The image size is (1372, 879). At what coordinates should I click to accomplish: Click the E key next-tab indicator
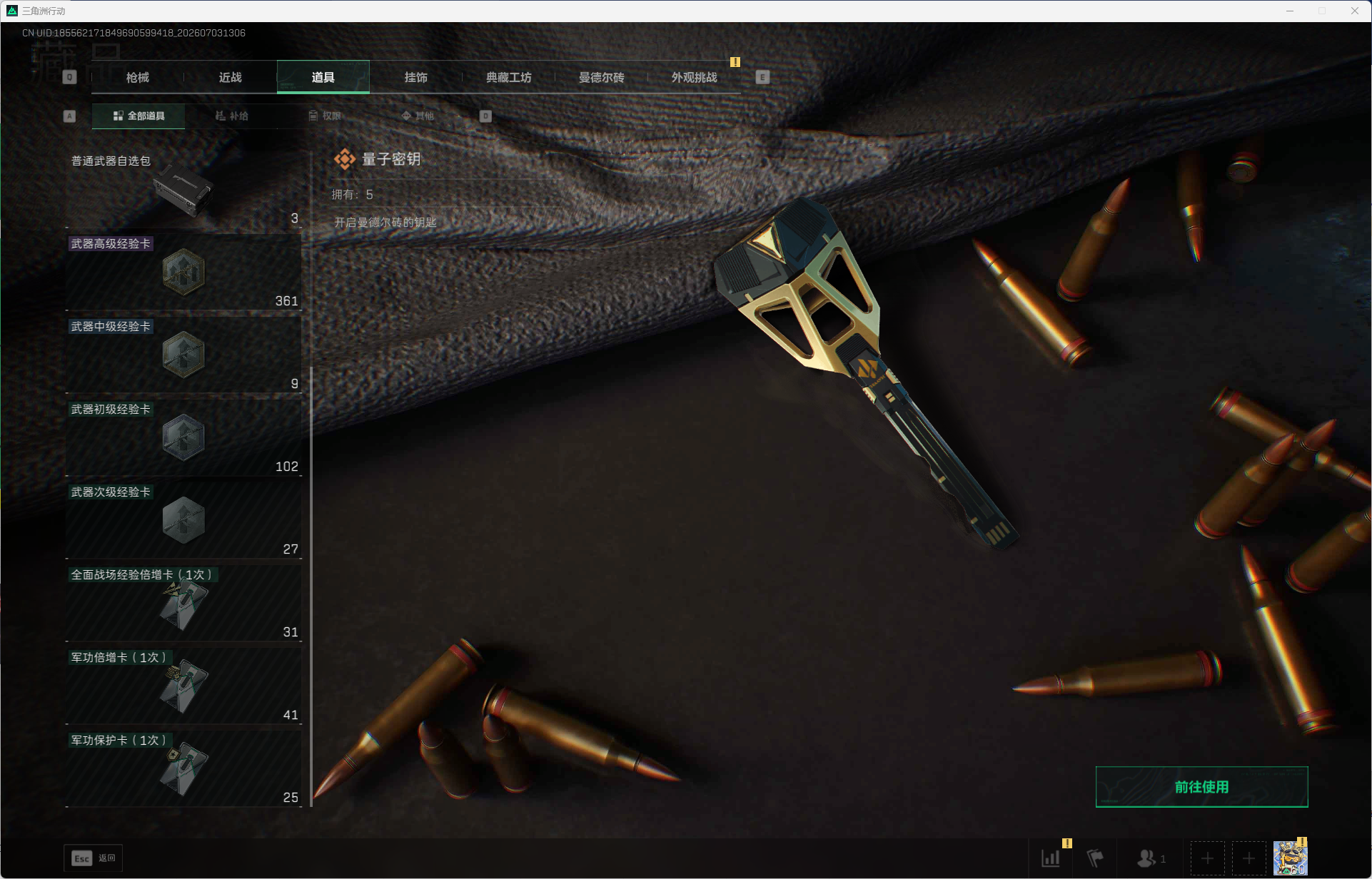click(x=762, y=77)
